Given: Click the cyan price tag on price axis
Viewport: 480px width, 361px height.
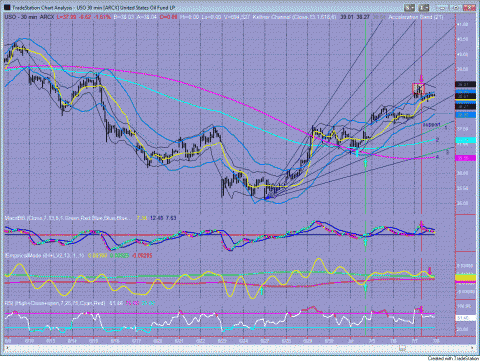Looking at the screenshot, I should click(x=465, y=140).
